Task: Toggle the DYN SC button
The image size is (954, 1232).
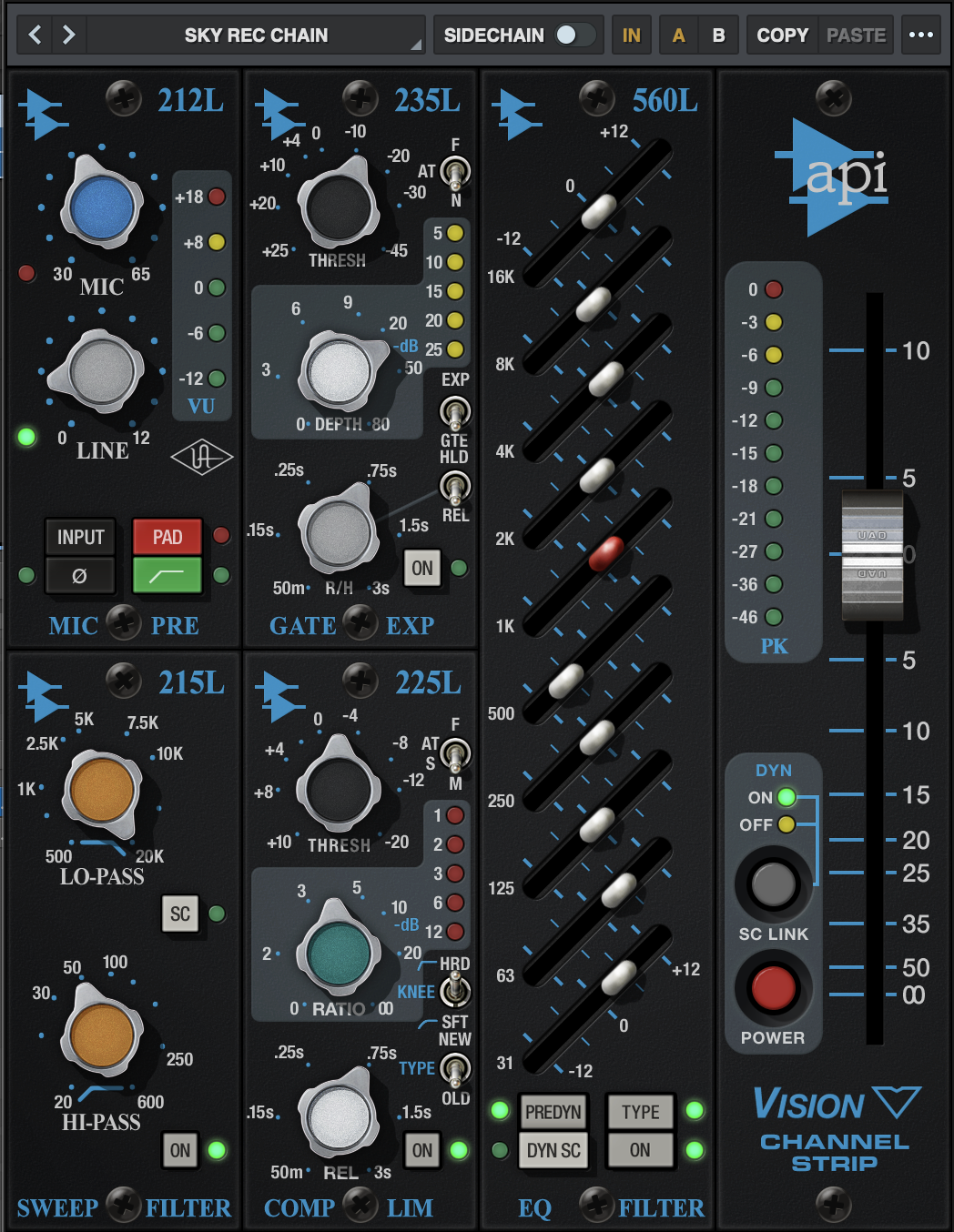Action: click(x=553, y=1150)
